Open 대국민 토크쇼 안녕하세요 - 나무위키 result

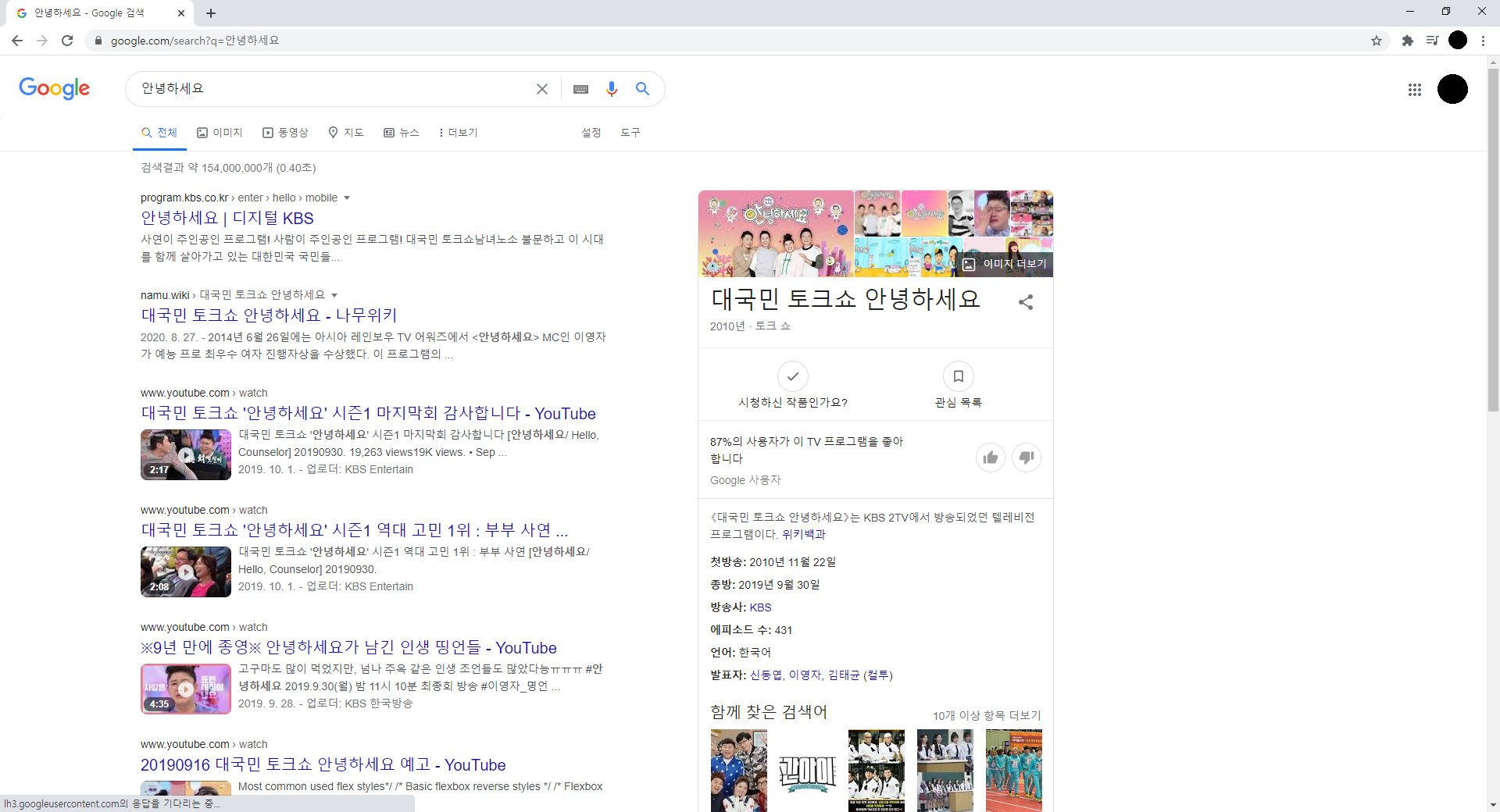269,315
